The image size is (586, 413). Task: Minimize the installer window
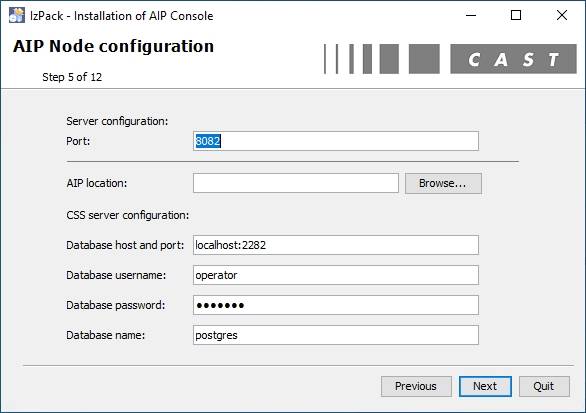point(471,15)
